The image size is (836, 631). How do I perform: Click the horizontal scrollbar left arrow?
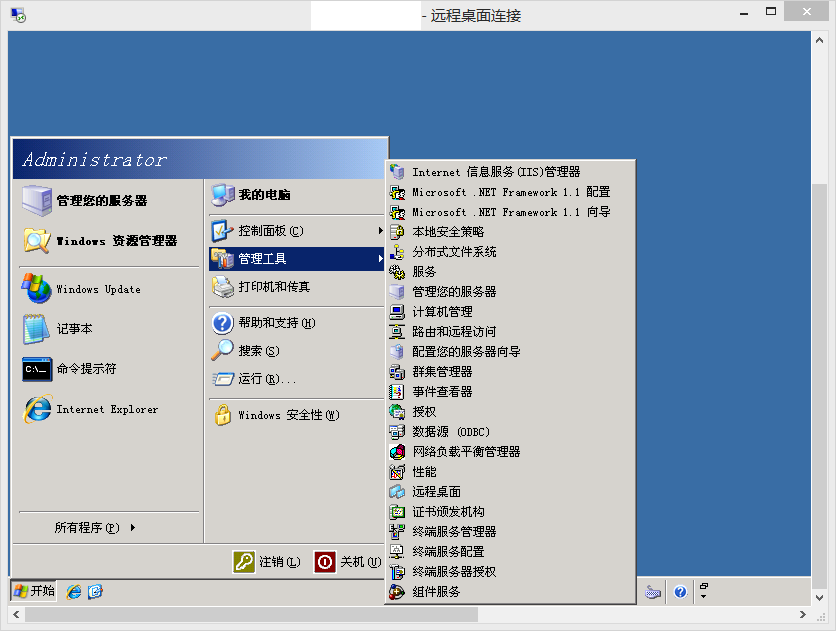pyautogui.click(x=16, y=614)
